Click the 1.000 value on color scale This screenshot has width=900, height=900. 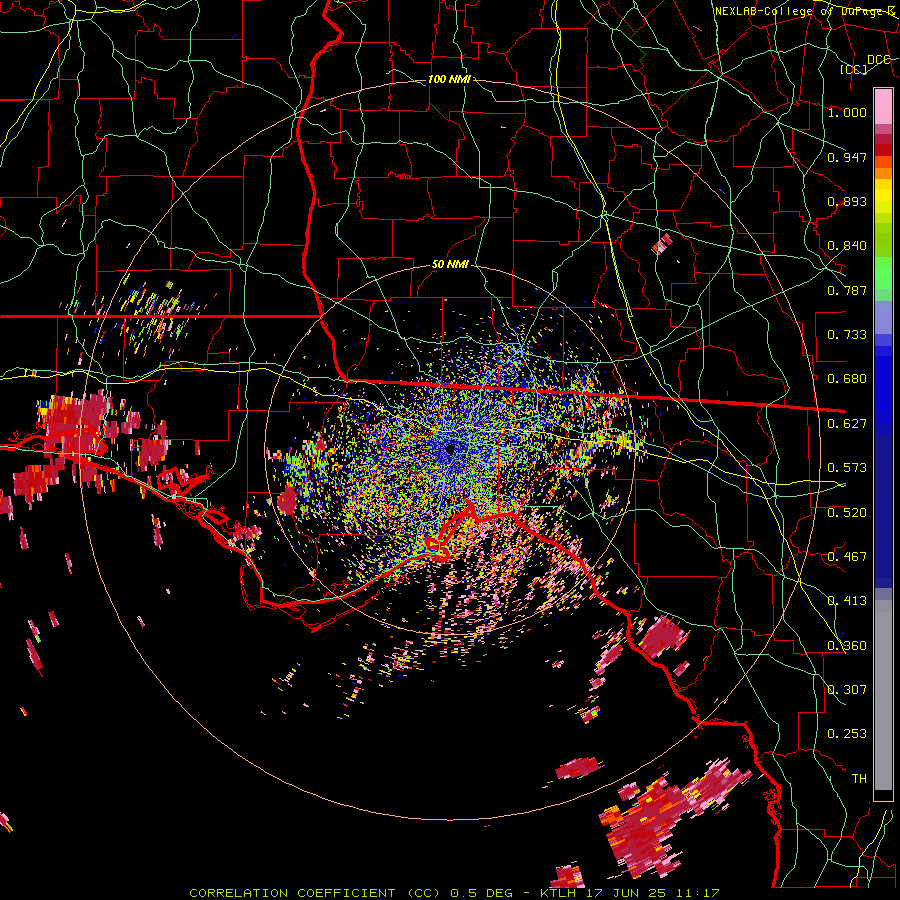pyautogui.click(x=847, y=112)
